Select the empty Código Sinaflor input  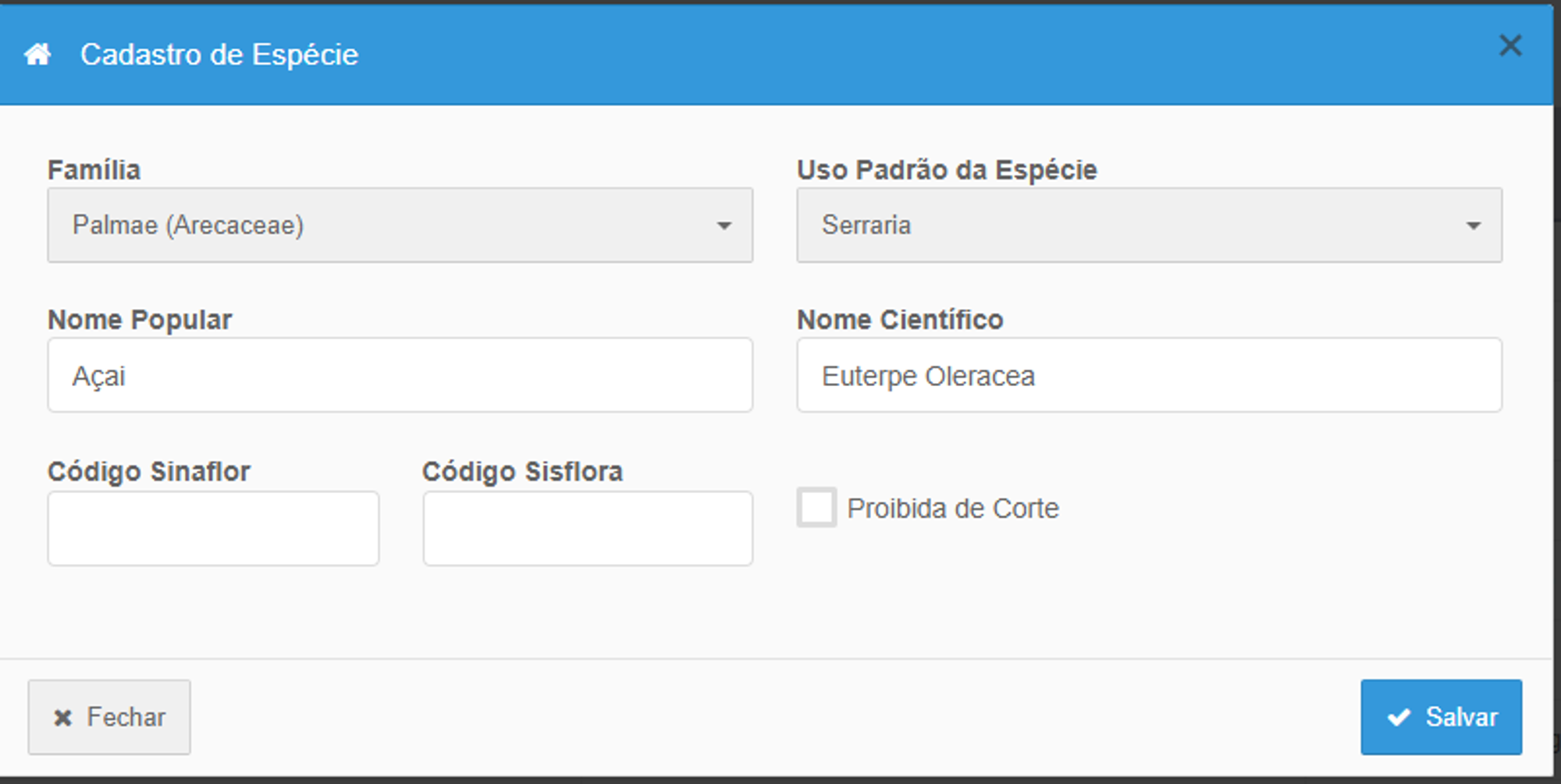click(x=213, y=528)
